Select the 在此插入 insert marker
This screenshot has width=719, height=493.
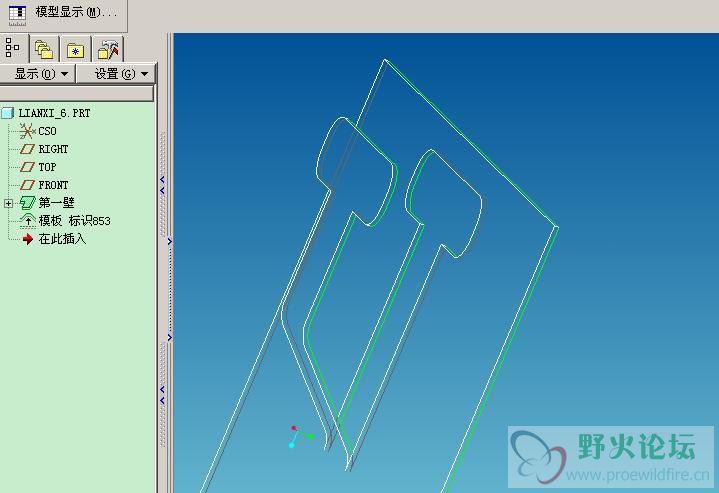coord(62,239)
